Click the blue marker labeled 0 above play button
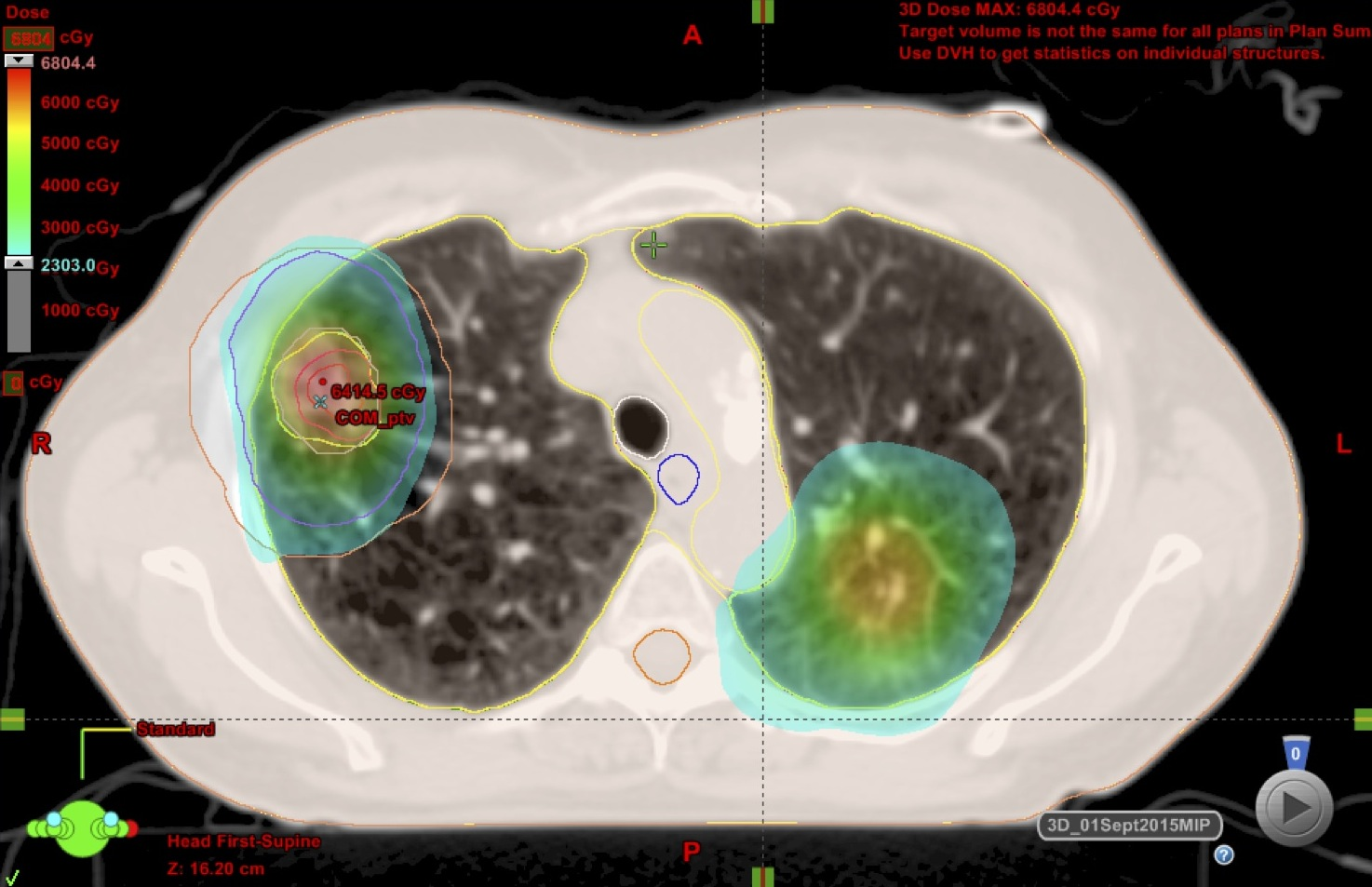Screen dimensions: 1372x887 [1296, 753]
